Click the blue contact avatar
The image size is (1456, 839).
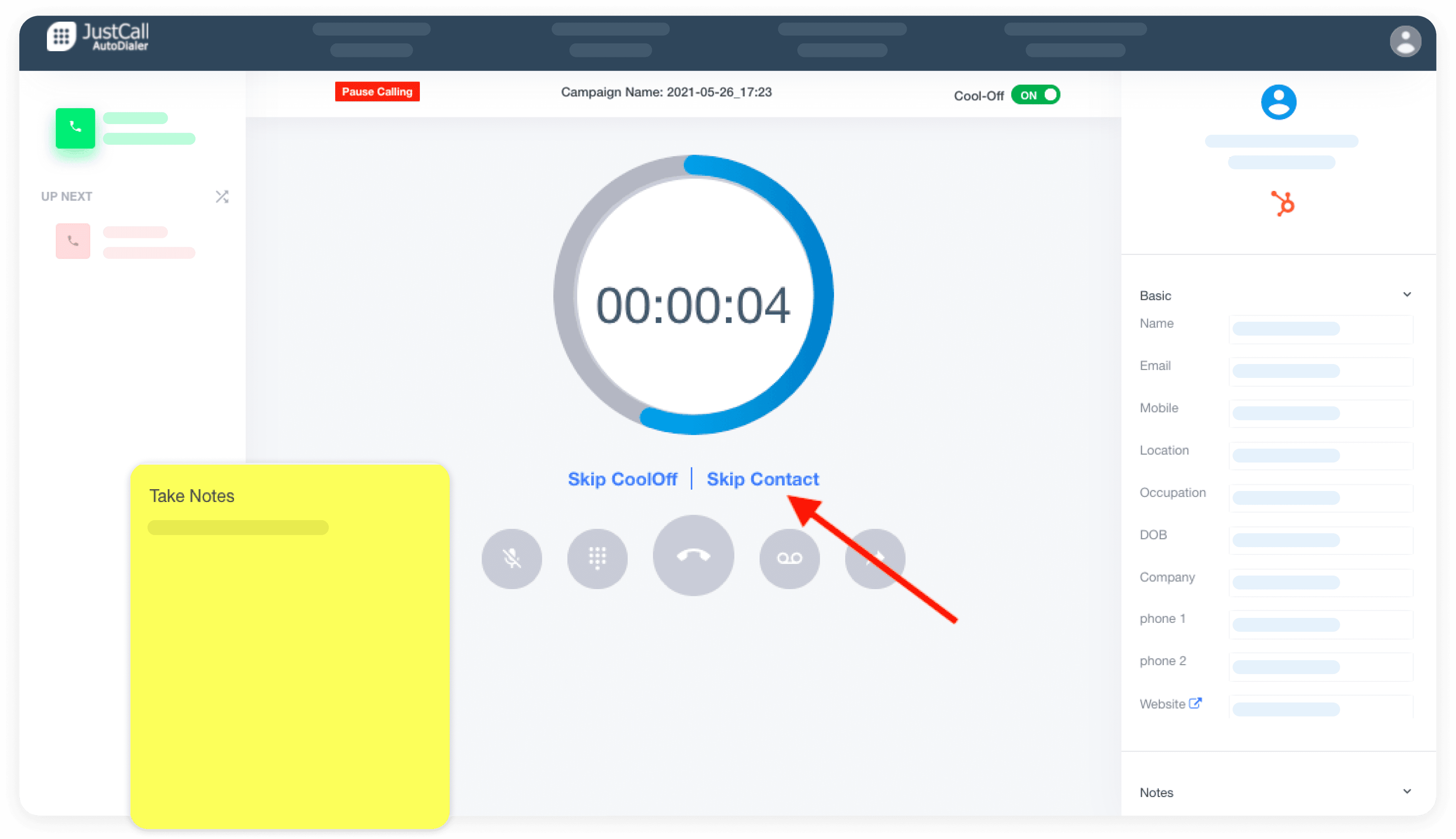click(x=1279, y=102)
